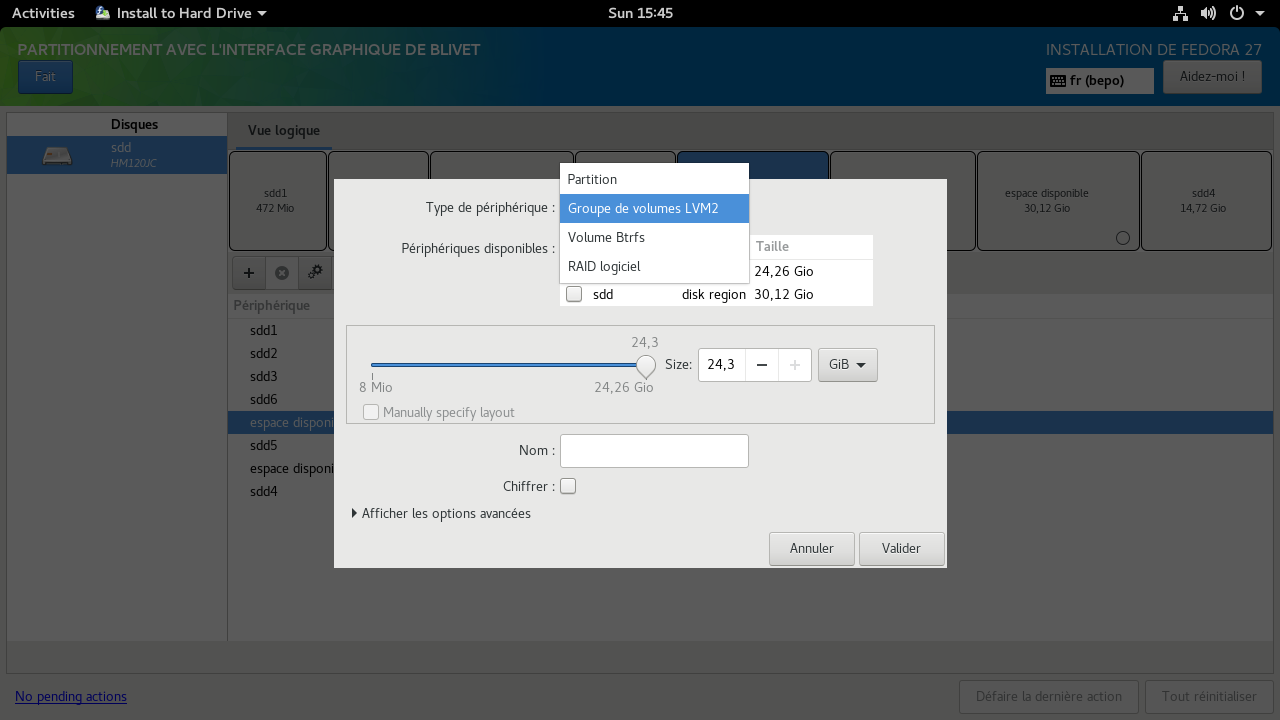
Task: Open the Activities overview
Action: tap(43, 13)
